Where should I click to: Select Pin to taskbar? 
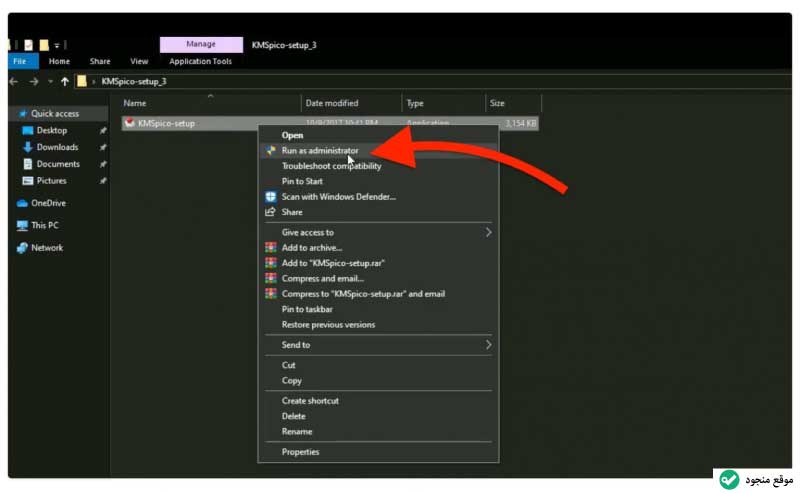tap(307, 309)
